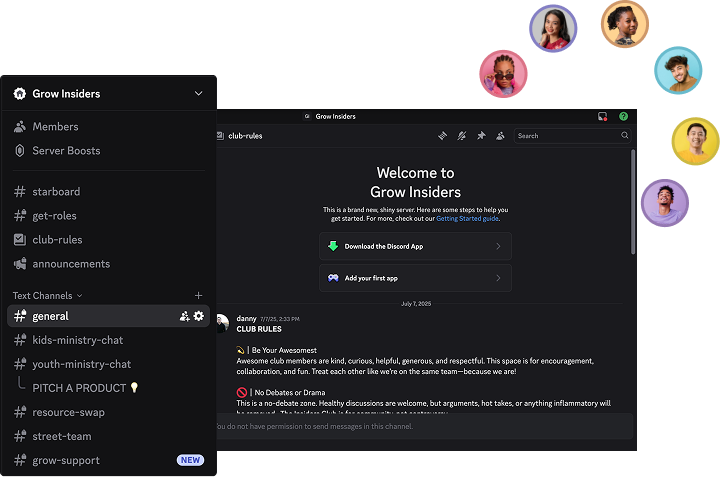Click the Grow Insiders title in window bar
This screenshot has height=477, width=720.
[x=336, y=117]
